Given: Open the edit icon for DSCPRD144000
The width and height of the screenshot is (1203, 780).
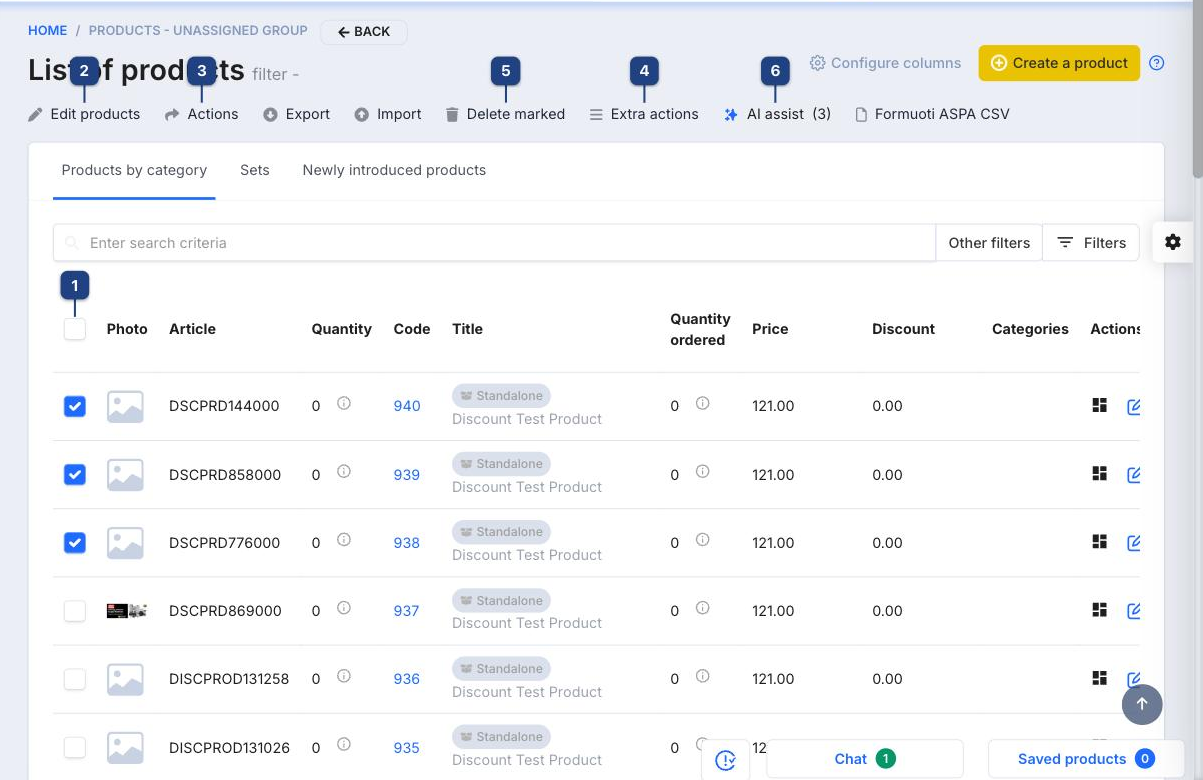Looking at the screenshot, I should tap(1134, 406).
